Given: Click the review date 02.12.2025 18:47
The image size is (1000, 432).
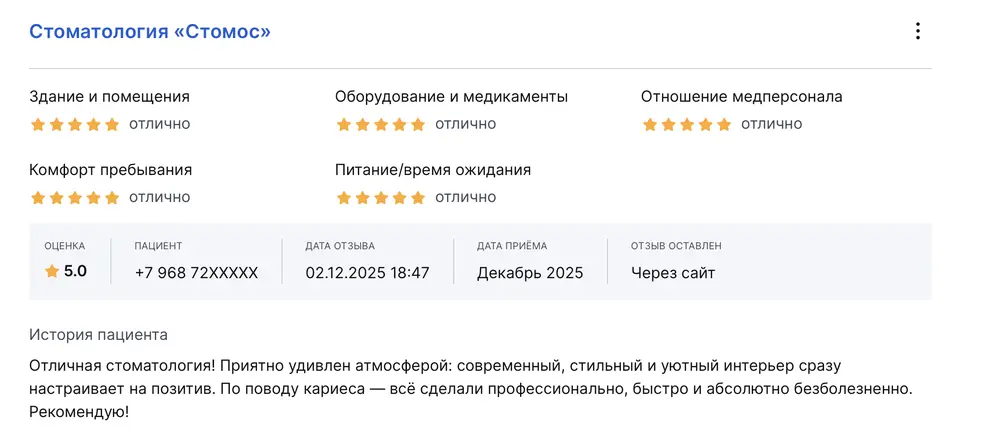Looking at the screenshot, I should pos(367,273).
